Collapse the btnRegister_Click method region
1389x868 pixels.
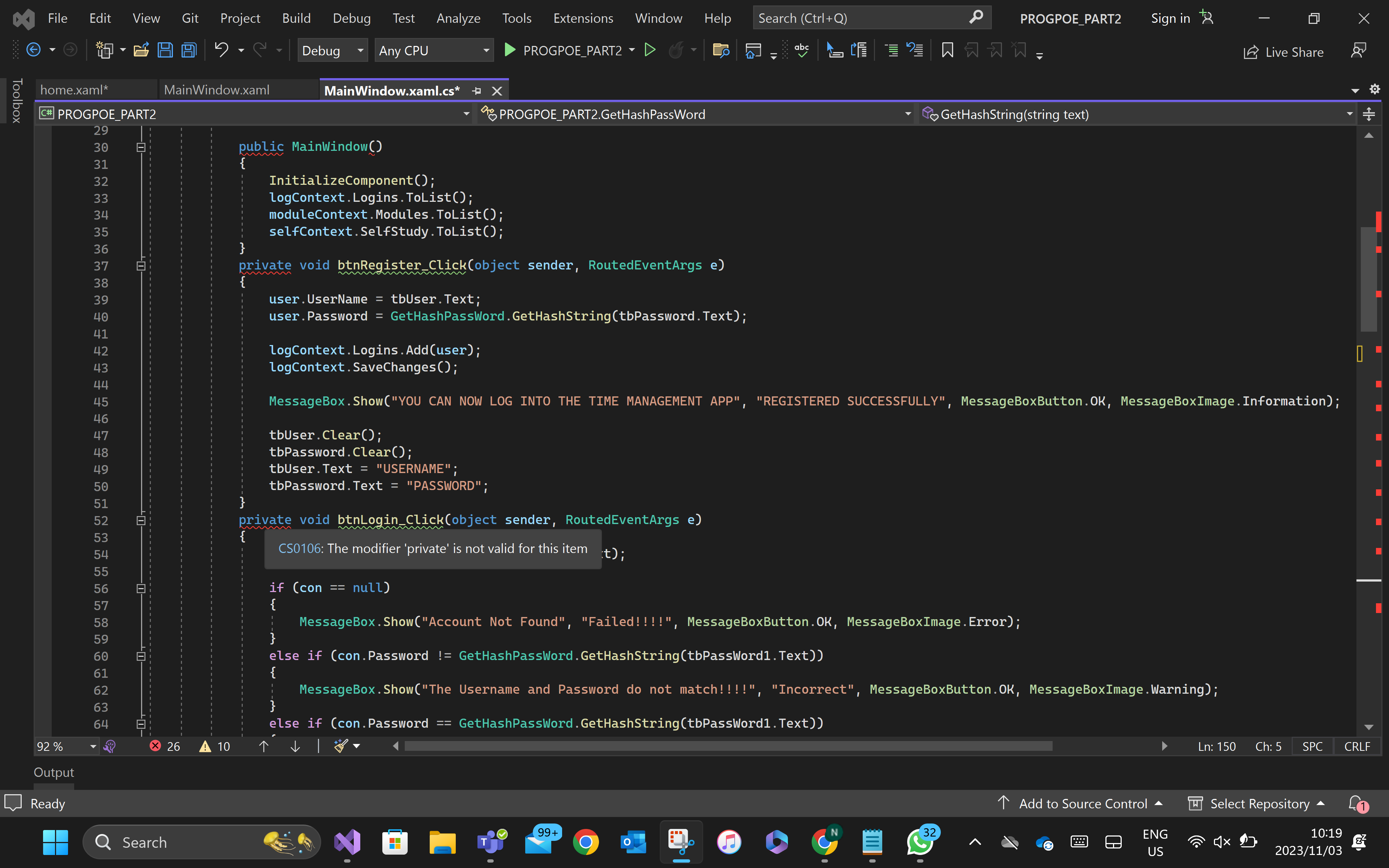141,265
